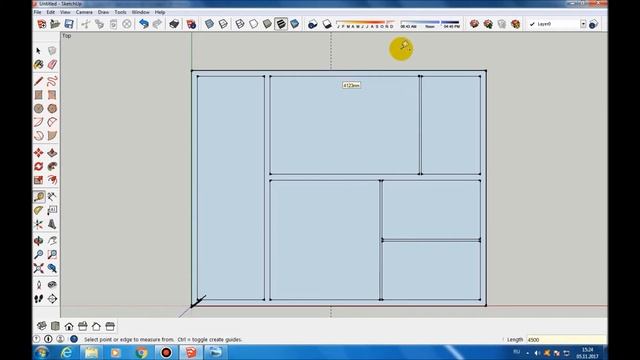Activate the Axes tool

pyautogui.click(x=38, y=224)
